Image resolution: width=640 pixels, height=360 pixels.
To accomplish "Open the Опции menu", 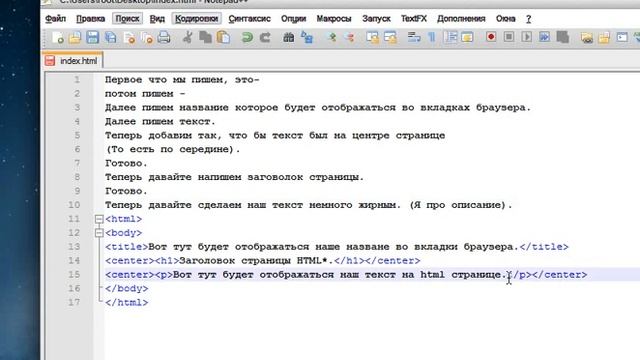I will 293,19.
